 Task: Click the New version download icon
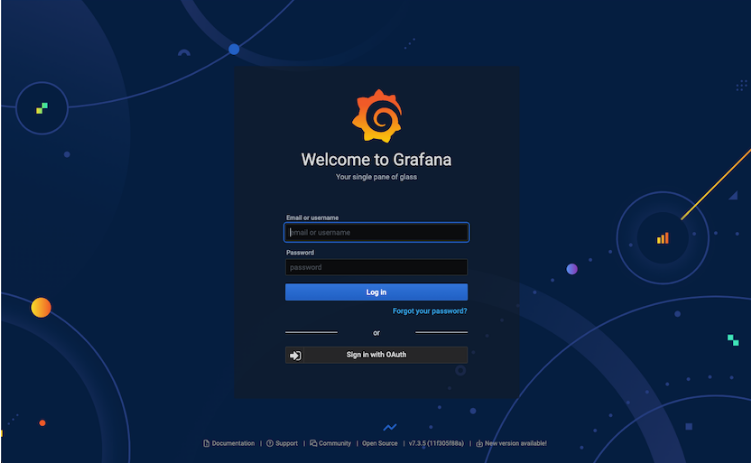click(479, 443)
